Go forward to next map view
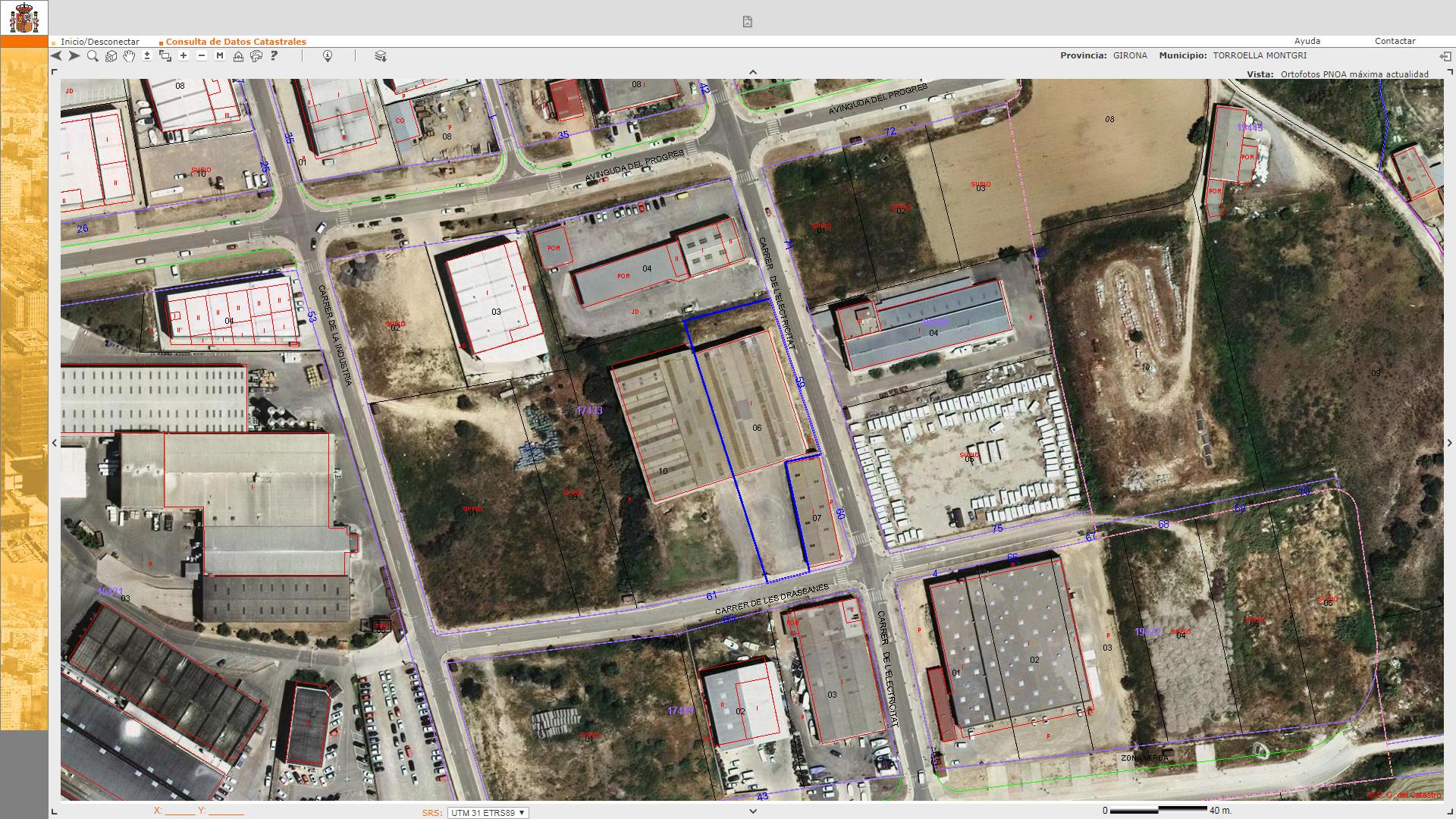 pos(74,56)
